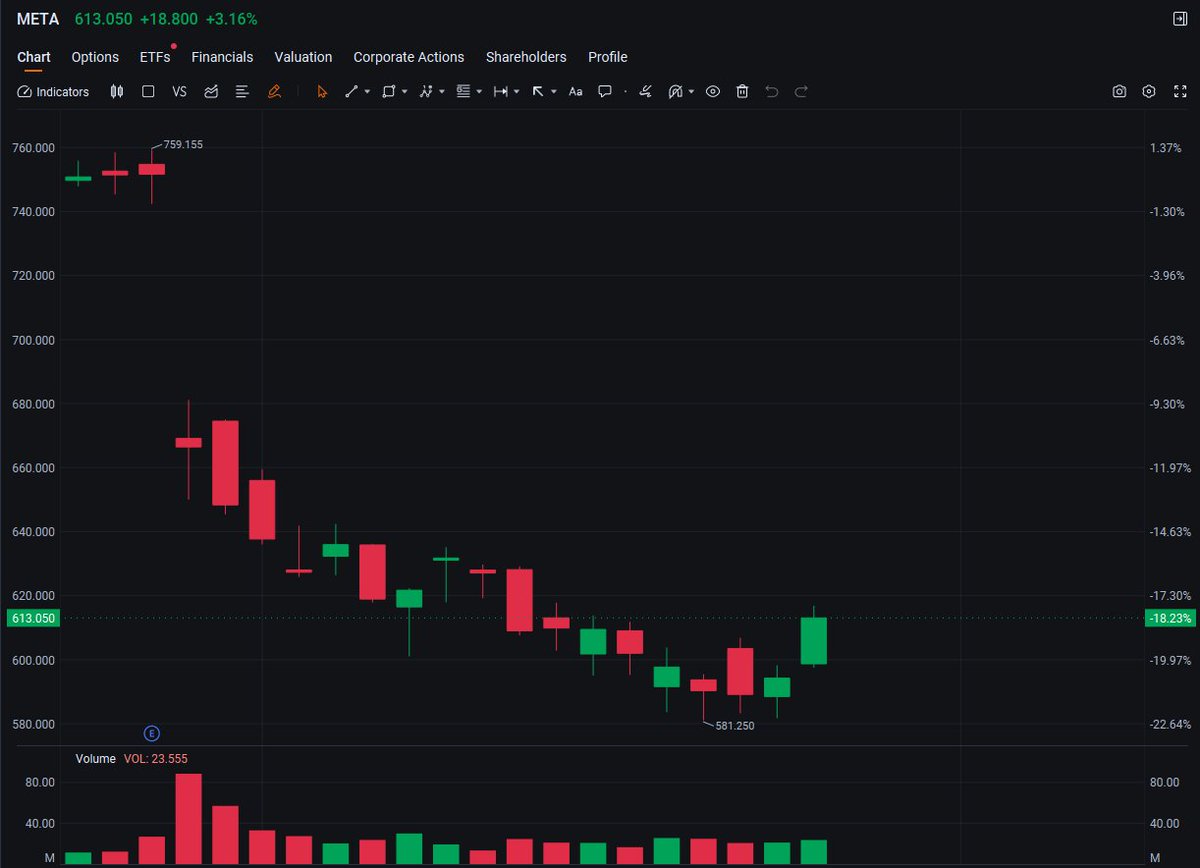Open the Valuation section
Viewport: 1200px width, 868px height.
coord(303,57)
